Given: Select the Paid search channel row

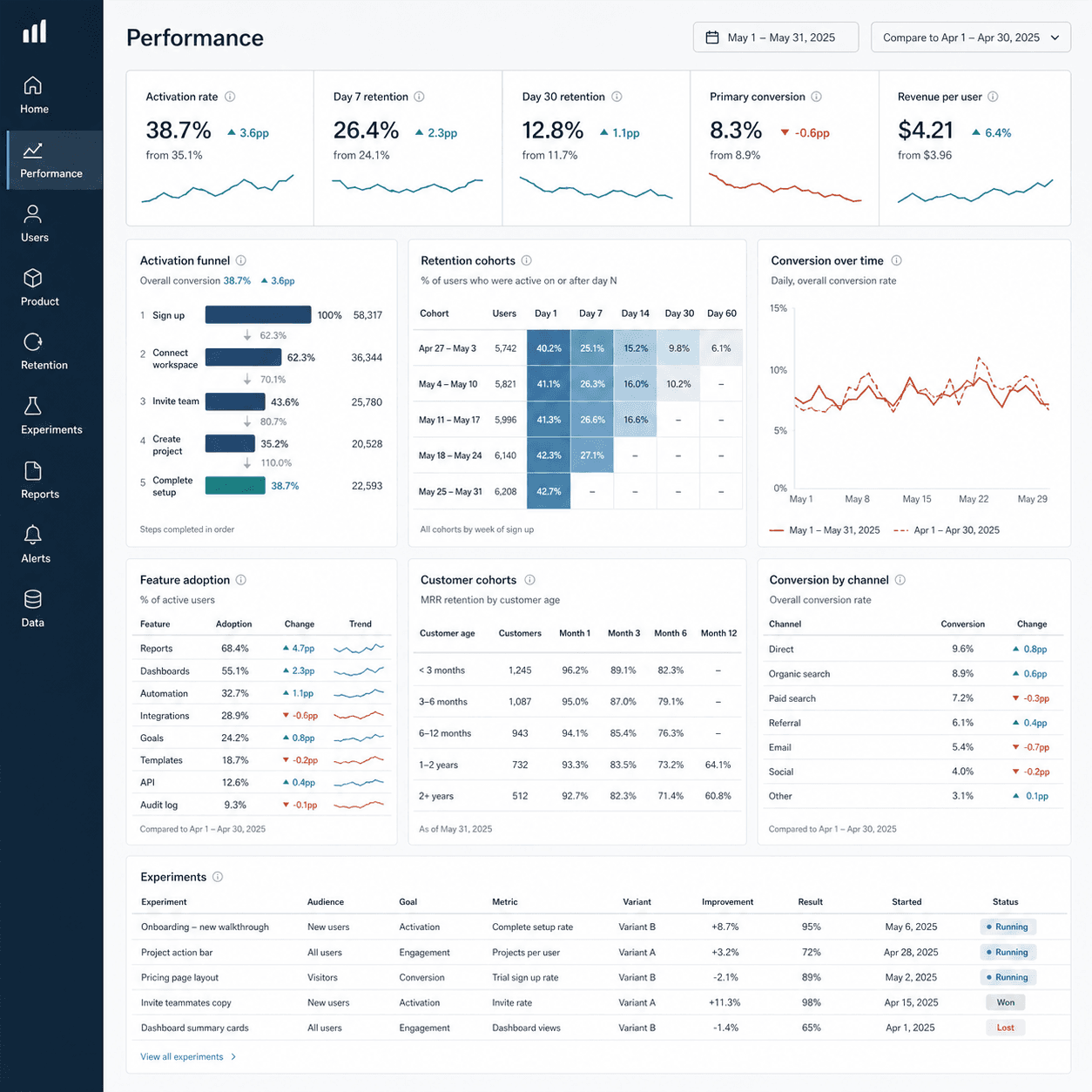Looking at the screenshot, I should (x=912, y=698).
